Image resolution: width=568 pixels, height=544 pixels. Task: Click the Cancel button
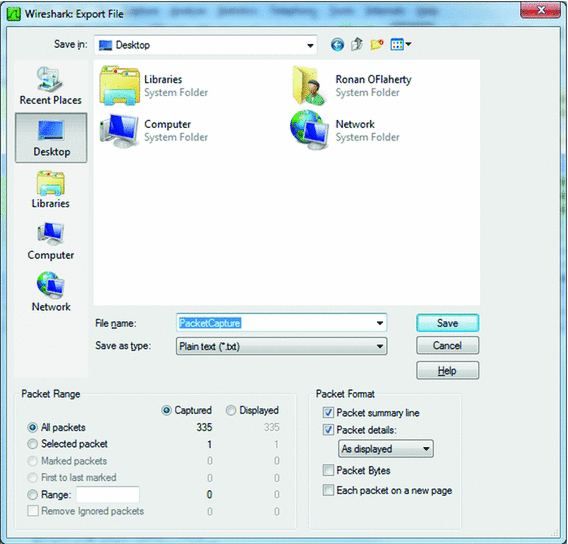447,346
